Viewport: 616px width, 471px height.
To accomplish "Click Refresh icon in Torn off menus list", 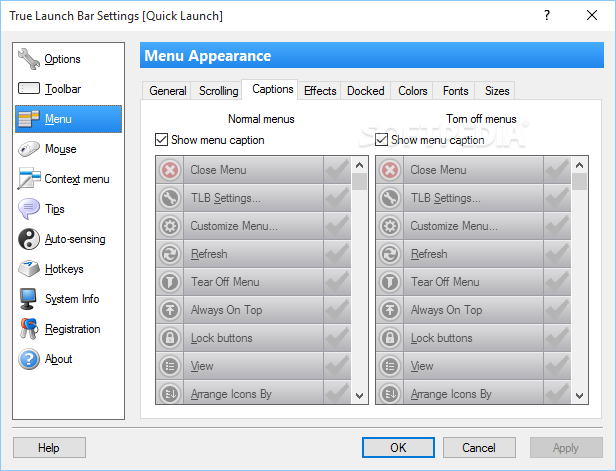I will [390, 254].
